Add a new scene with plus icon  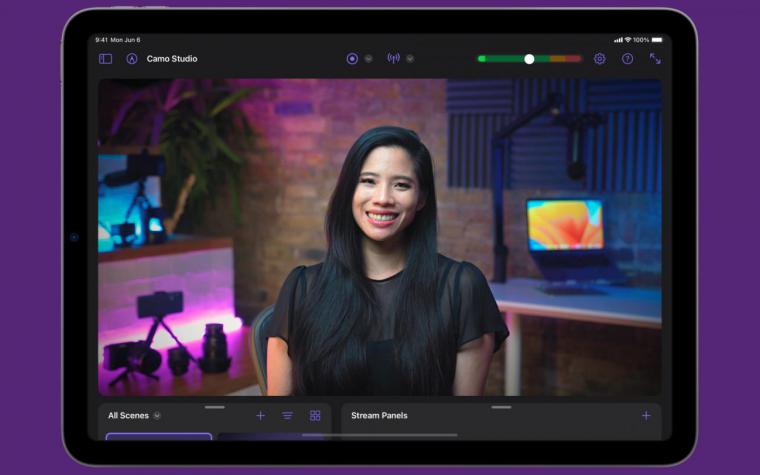(260, 415)
